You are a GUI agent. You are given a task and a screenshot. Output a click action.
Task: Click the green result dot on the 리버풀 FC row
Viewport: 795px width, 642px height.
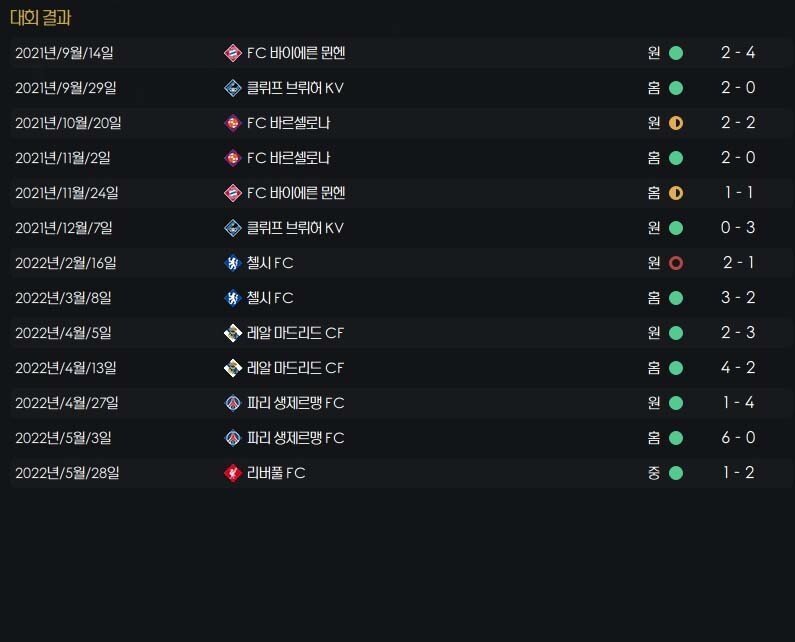(x=676, y=473)
